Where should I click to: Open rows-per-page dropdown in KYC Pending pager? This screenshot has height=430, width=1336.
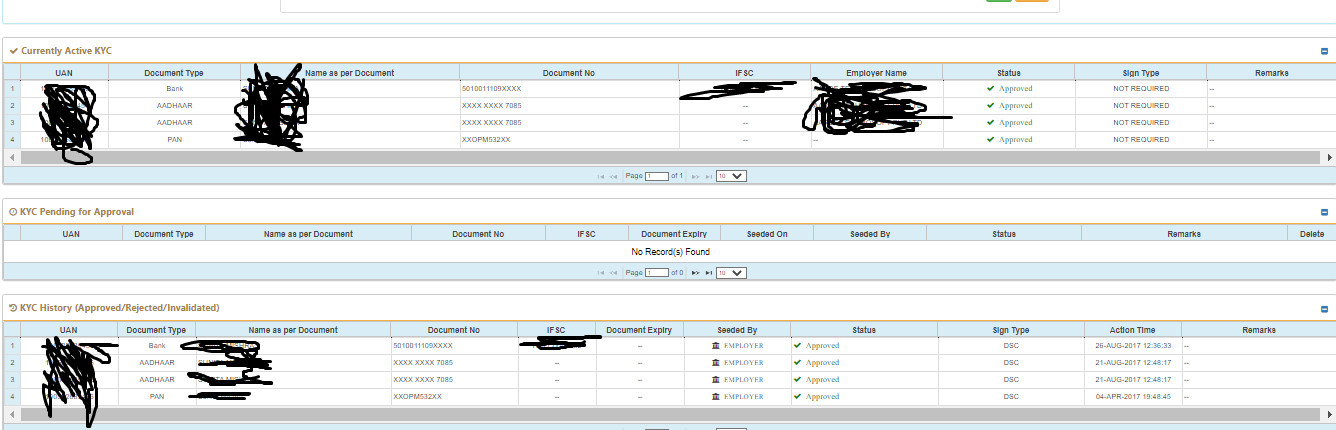[731, 273]
